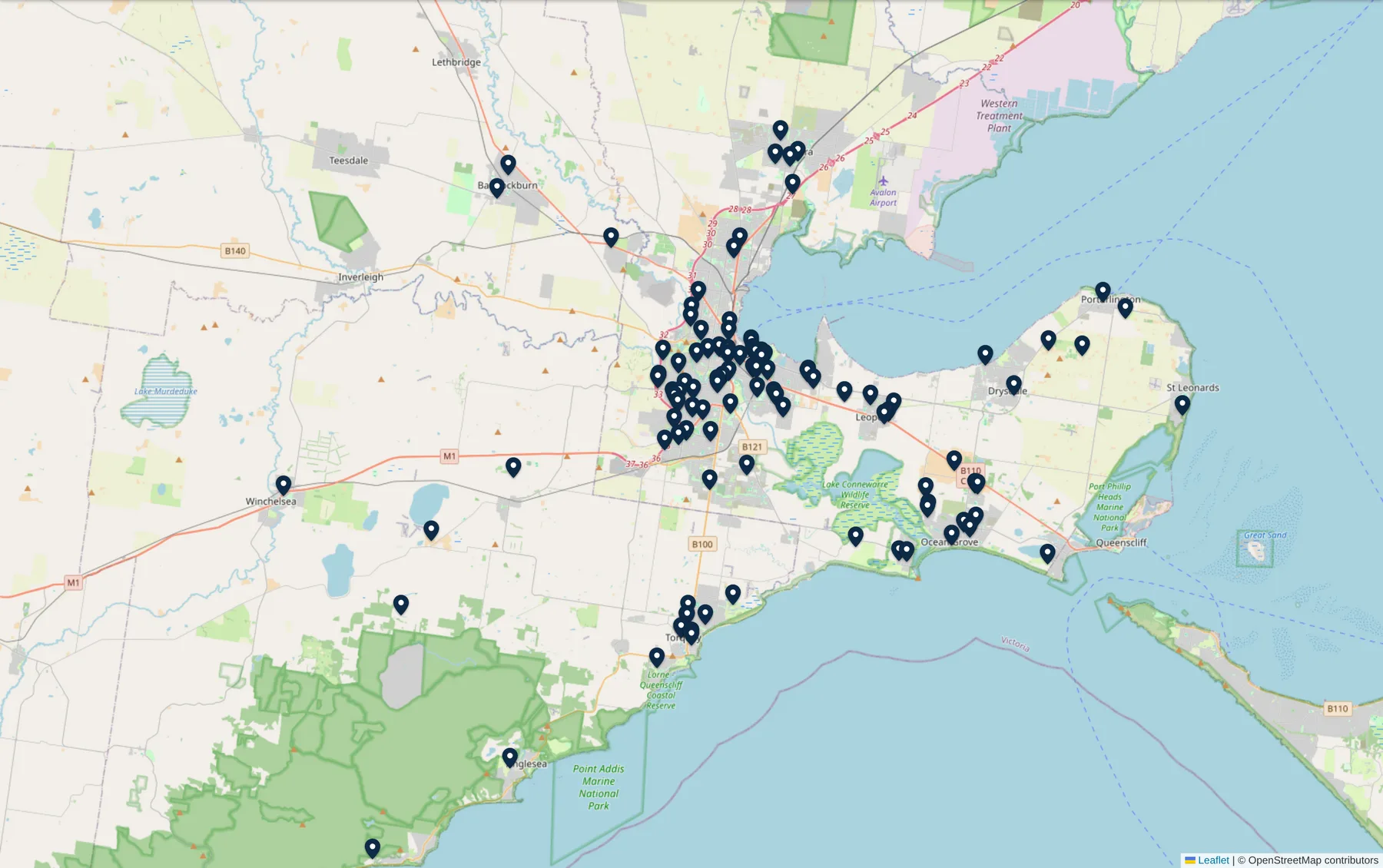
Task: Select the pin just southeast of Portarlington
Action: coord(1125,309)
